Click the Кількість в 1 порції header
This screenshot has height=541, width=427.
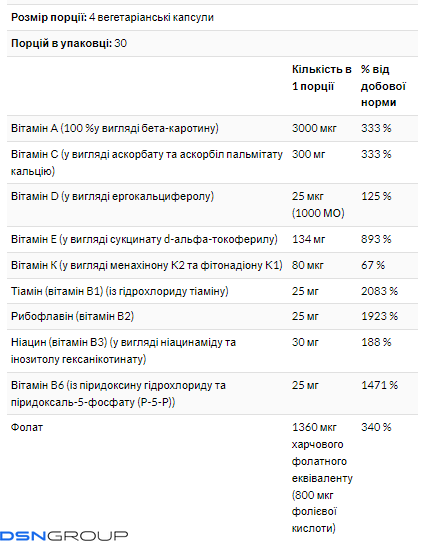[321, 78]
